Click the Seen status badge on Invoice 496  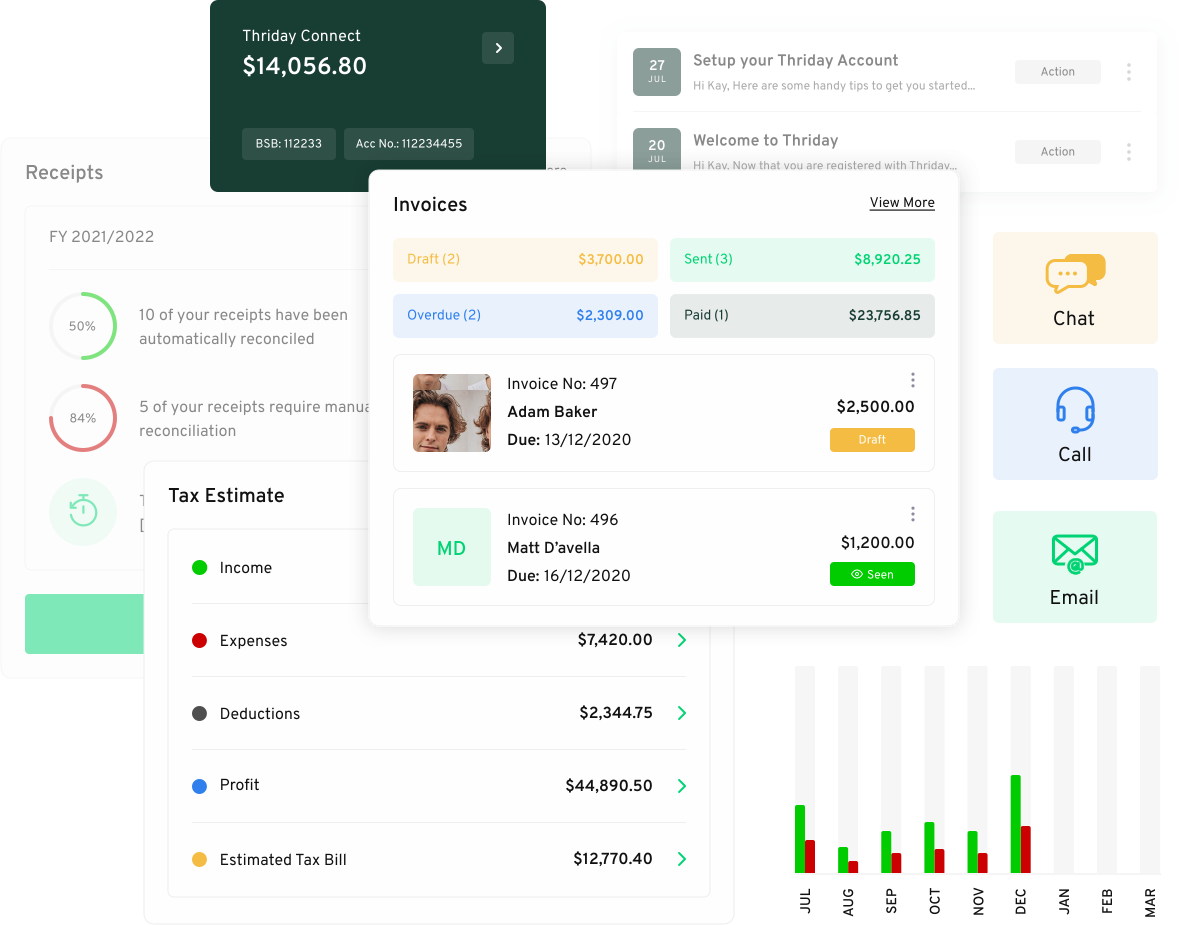pos(872,574)
